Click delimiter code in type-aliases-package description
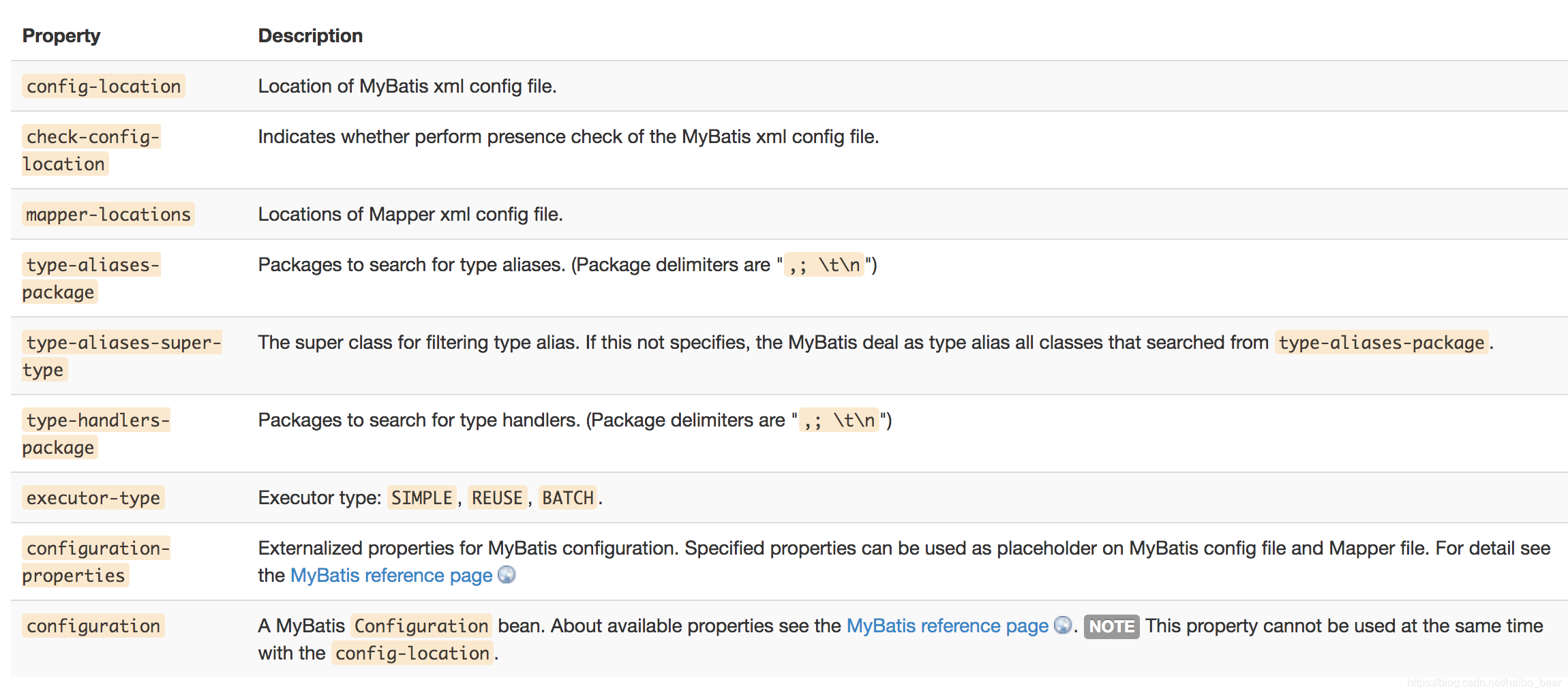 pos(824,265)
